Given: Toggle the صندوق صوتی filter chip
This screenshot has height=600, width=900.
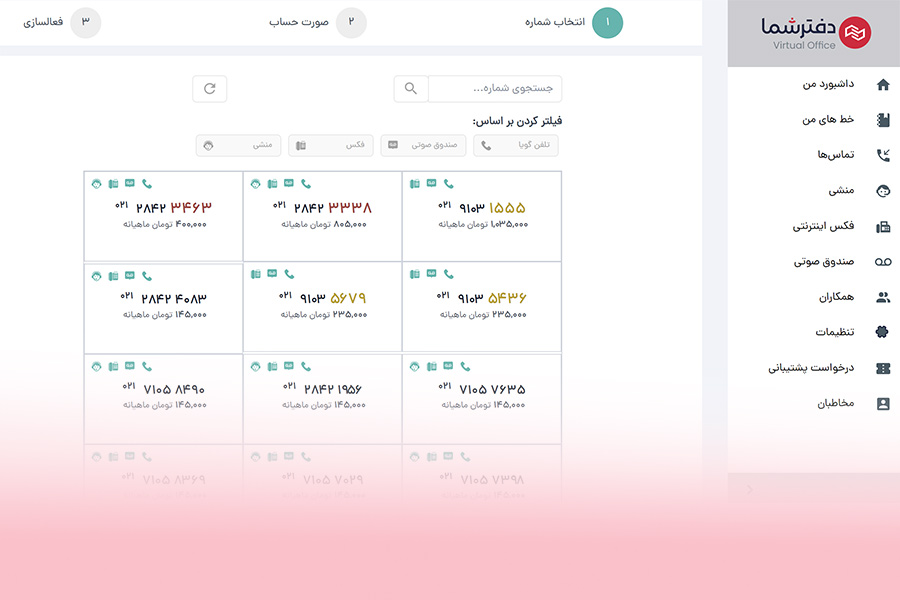Looking at the screenshot, I should [x=423, y=146].
